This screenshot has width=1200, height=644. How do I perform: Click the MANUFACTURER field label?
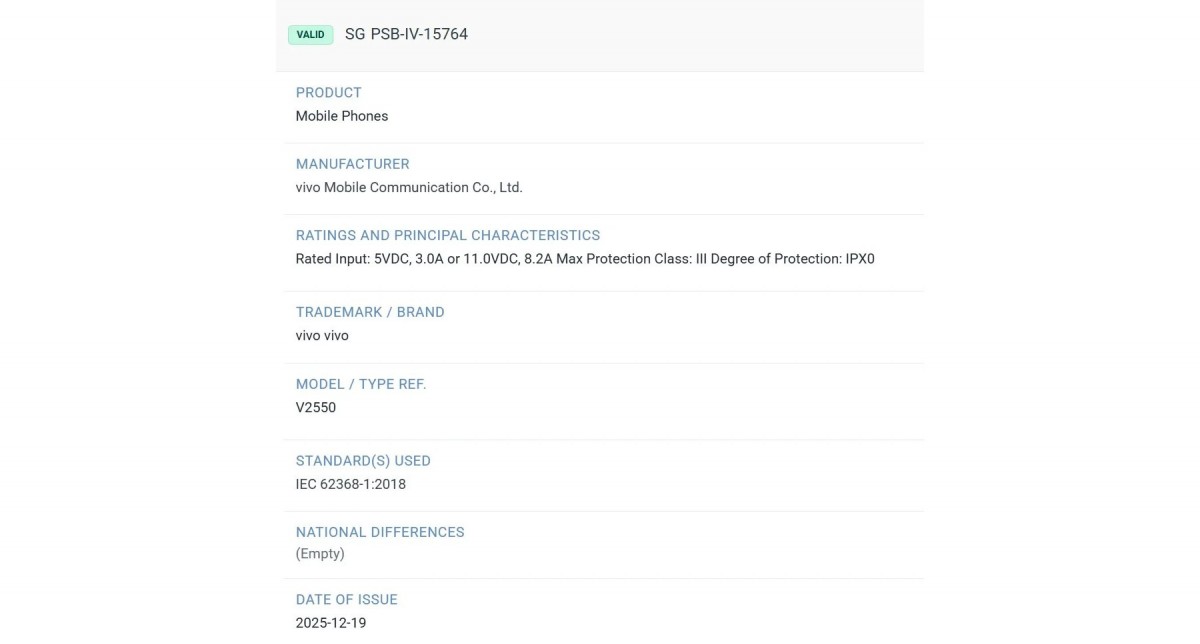352,164
